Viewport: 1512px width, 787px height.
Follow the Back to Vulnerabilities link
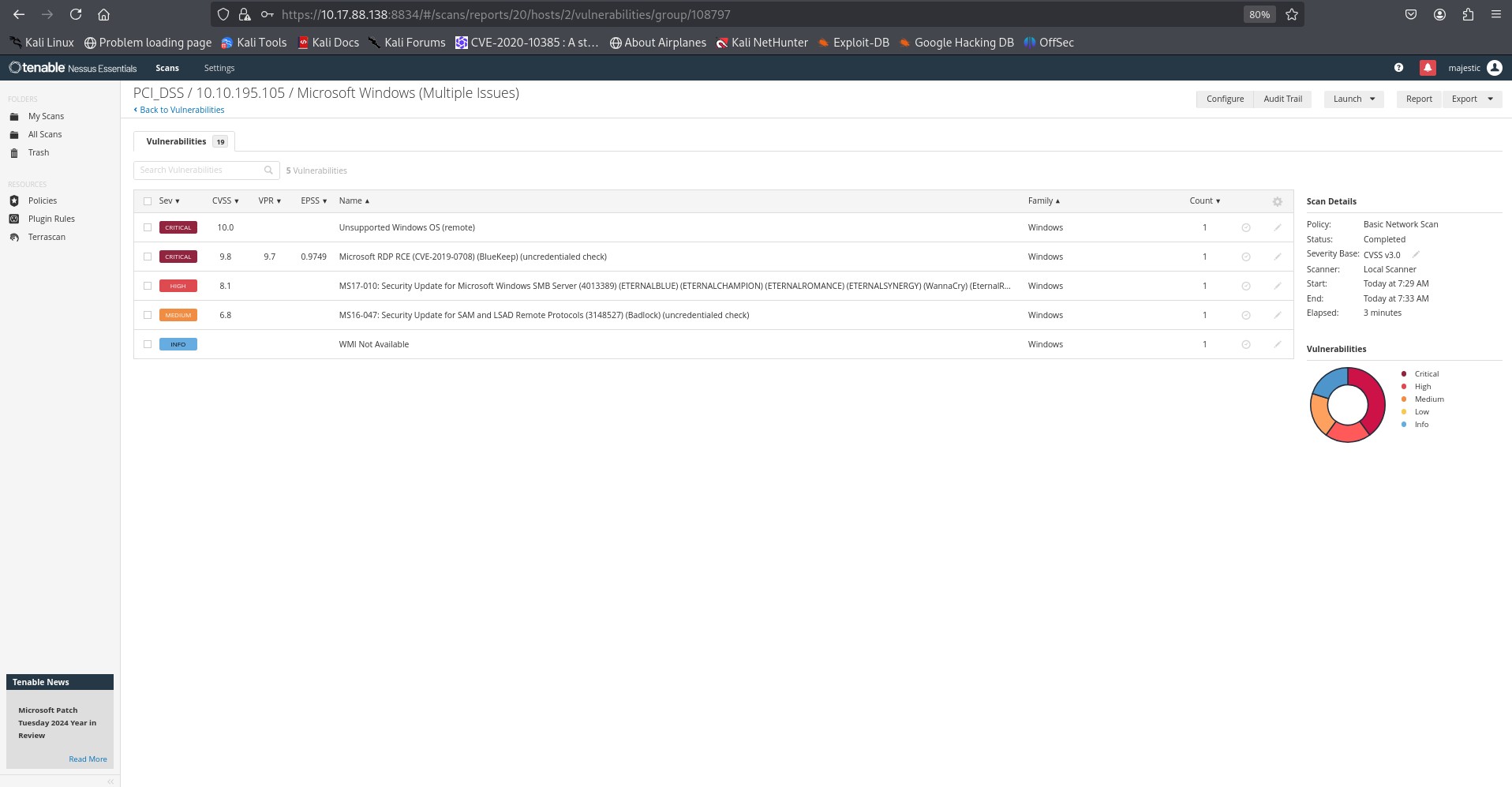179,110
